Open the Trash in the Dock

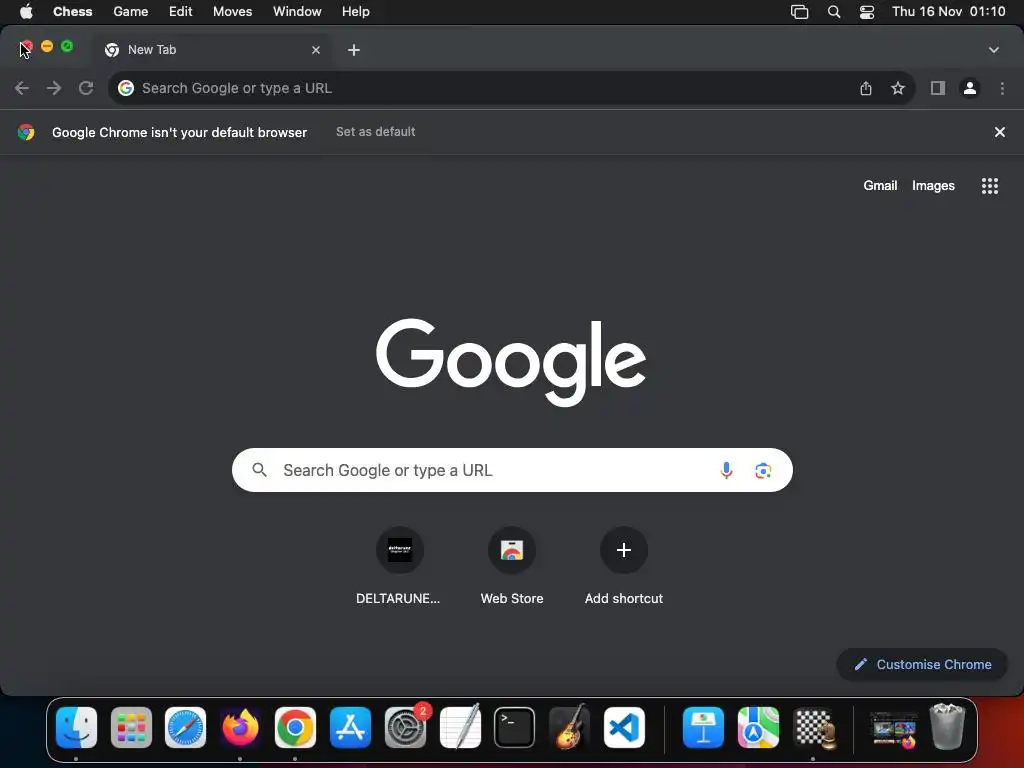(947, 726)
